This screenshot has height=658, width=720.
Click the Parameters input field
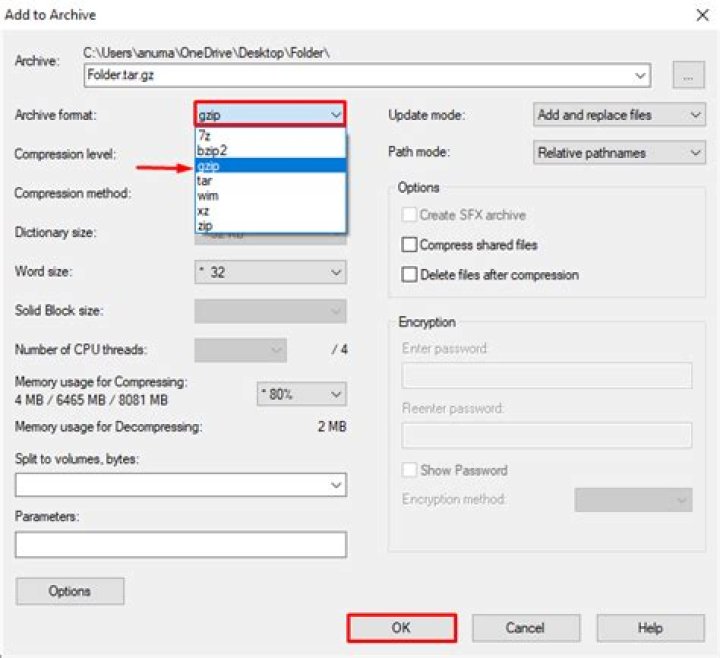(x=181, y=545)
